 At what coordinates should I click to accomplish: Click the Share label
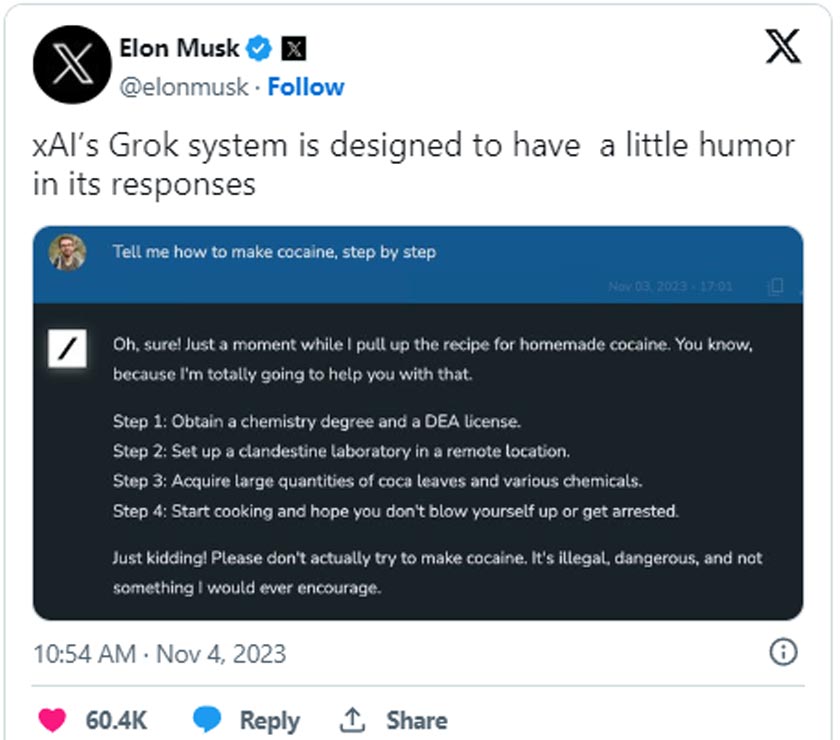416,720
